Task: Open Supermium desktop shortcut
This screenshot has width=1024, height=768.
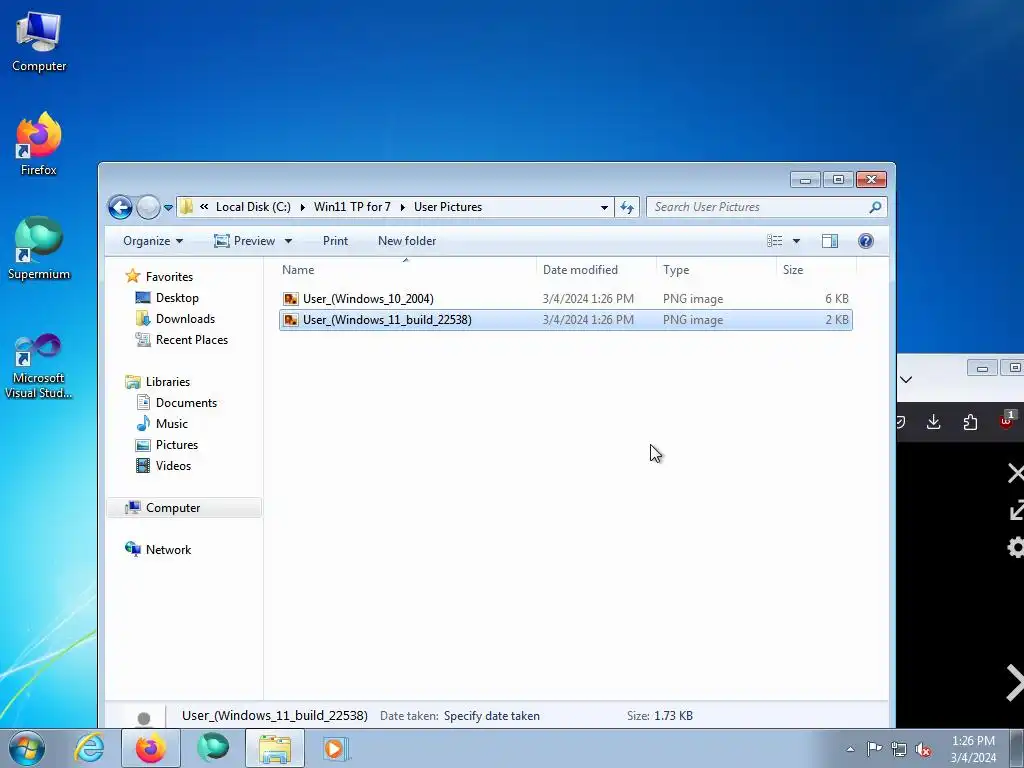Action: coord(39,249)
